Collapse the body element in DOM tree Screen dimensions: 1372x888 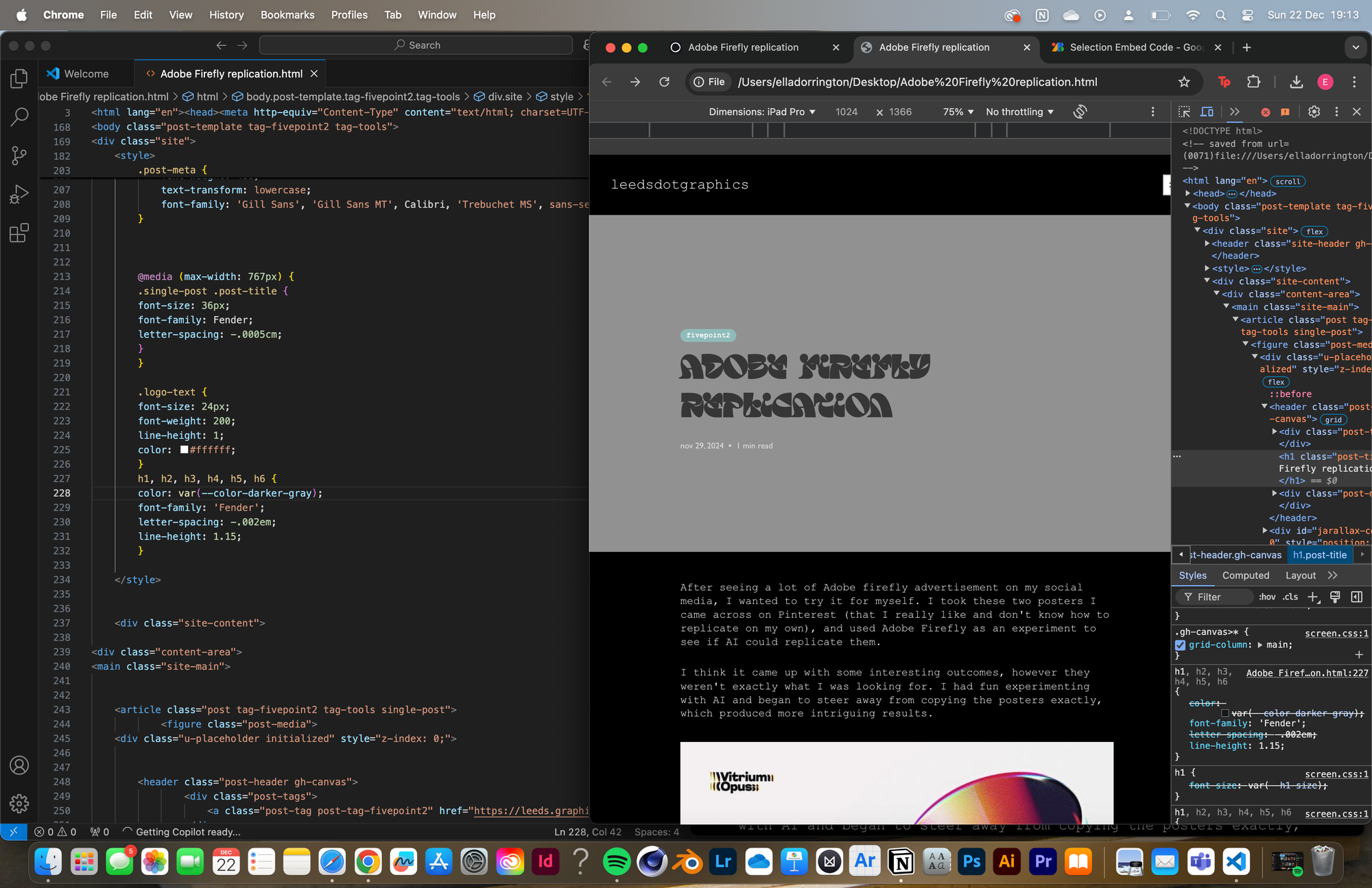[x=1187, y=206]
